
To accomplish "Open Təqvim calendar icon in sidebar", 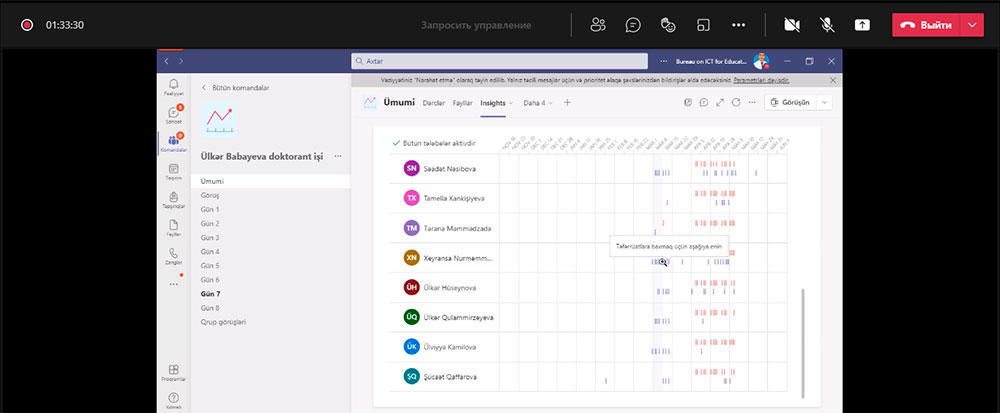I will click(x=173, y=171).
